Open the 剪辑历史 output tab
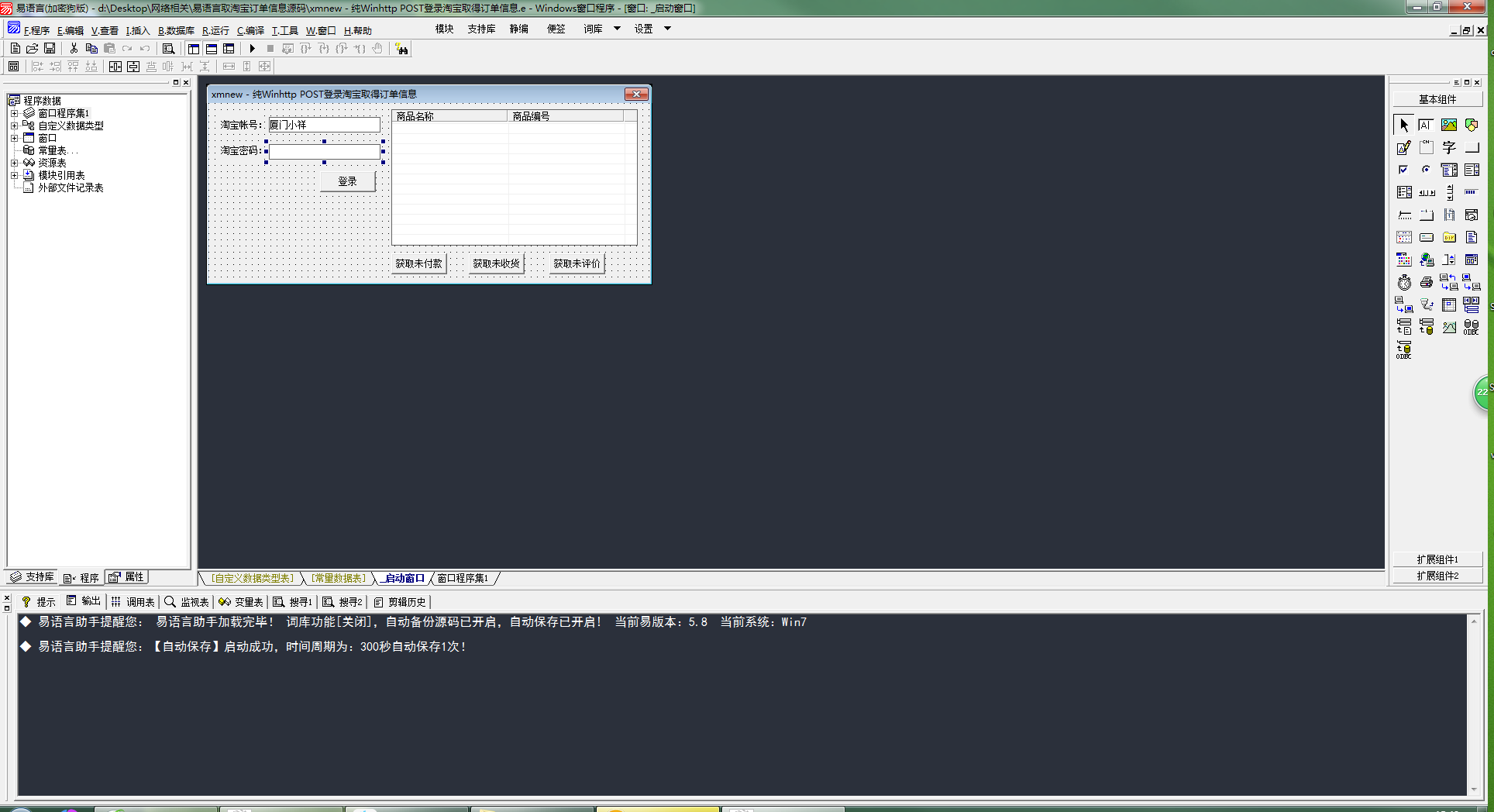 coord(400,602)
